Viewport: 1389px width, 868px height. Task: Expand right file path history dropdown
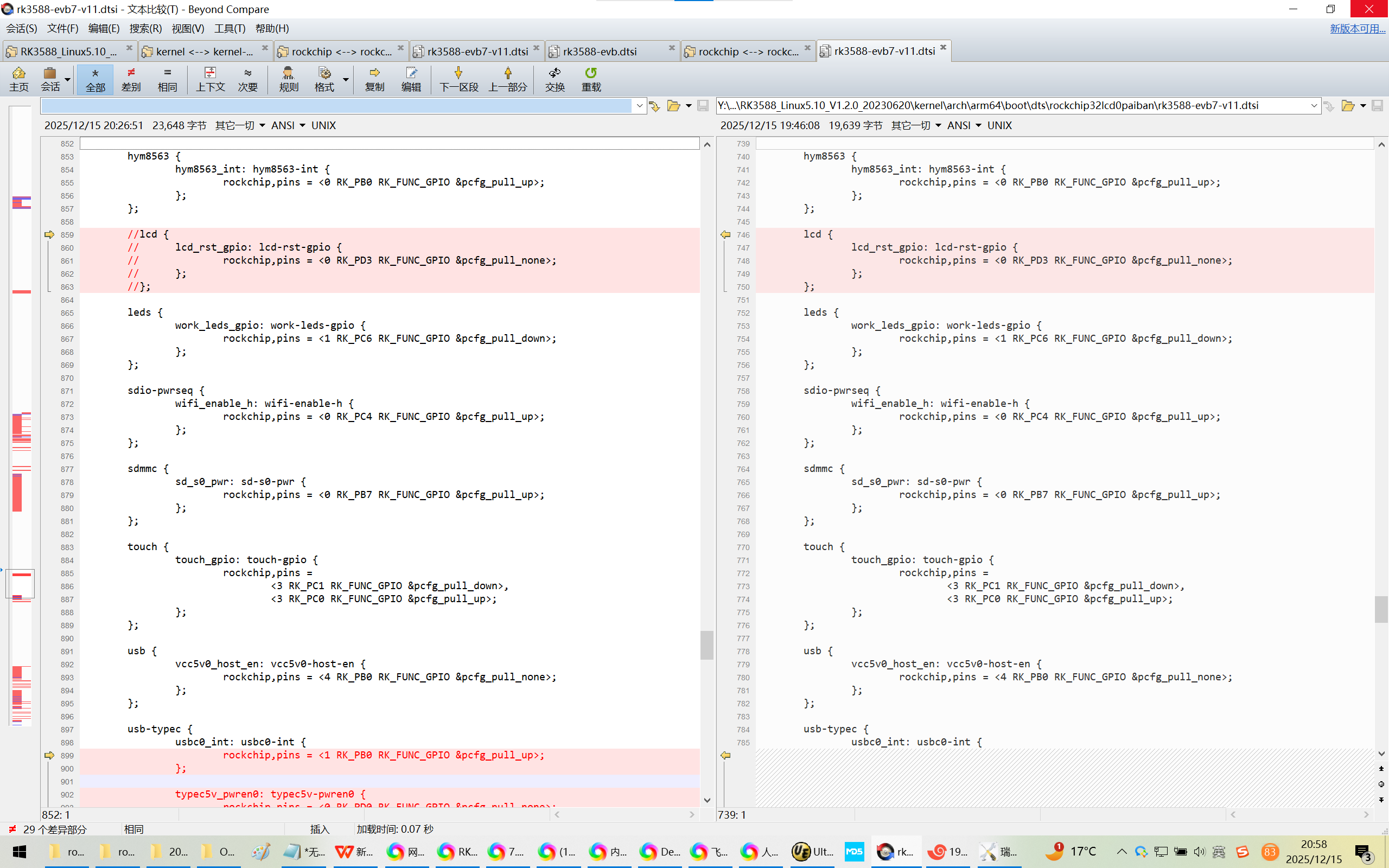click(x=1313, y=106)
